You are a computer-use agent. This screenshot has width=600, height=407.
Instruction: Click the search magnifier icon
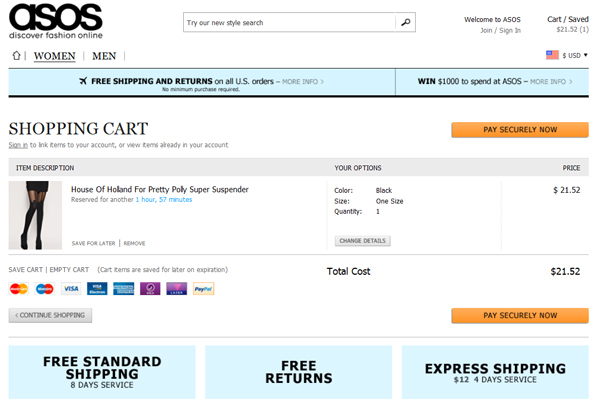(405, 22)
